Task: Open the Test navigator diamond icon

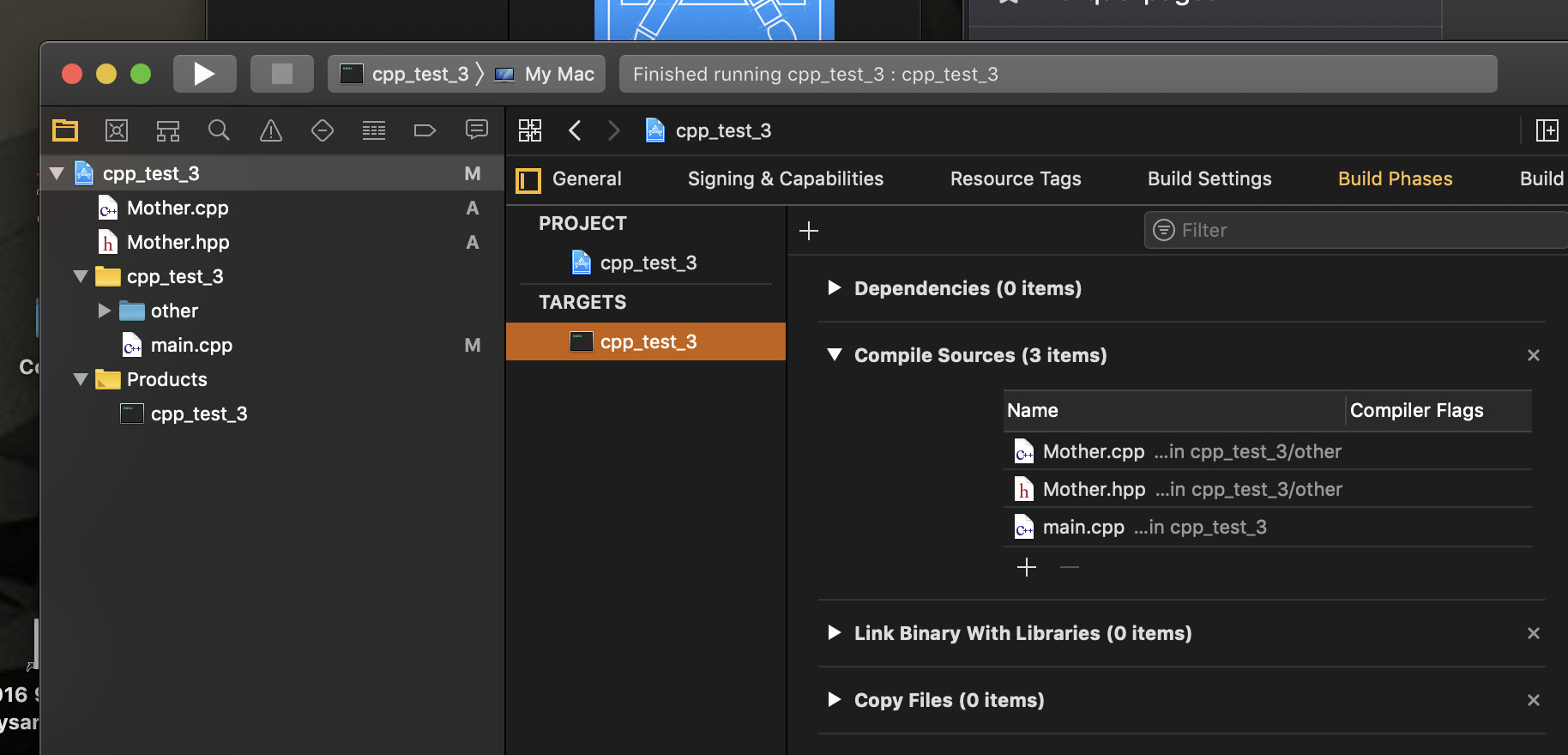Action: coord(323,130)
